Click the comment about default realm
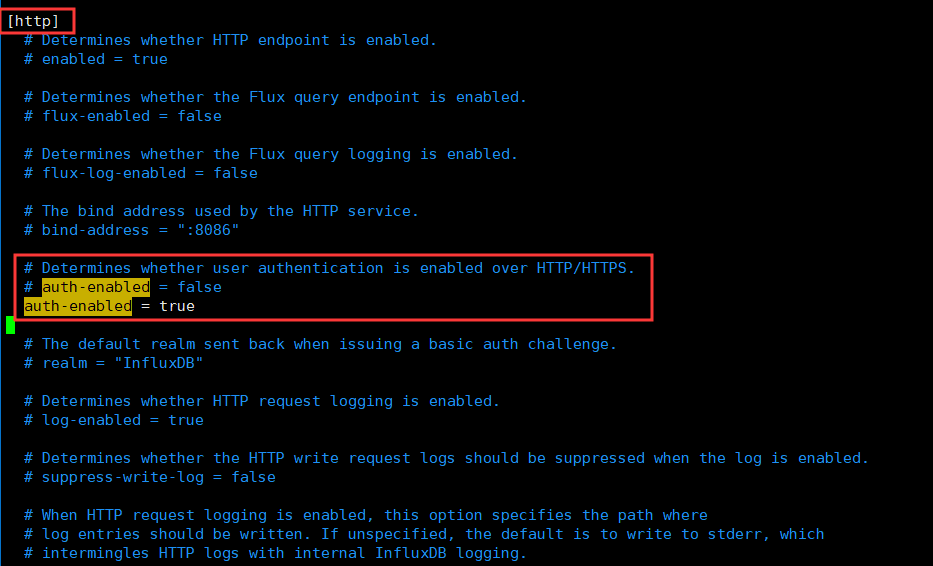This screenshot has width=933, height=566. (x=320, y=344)
